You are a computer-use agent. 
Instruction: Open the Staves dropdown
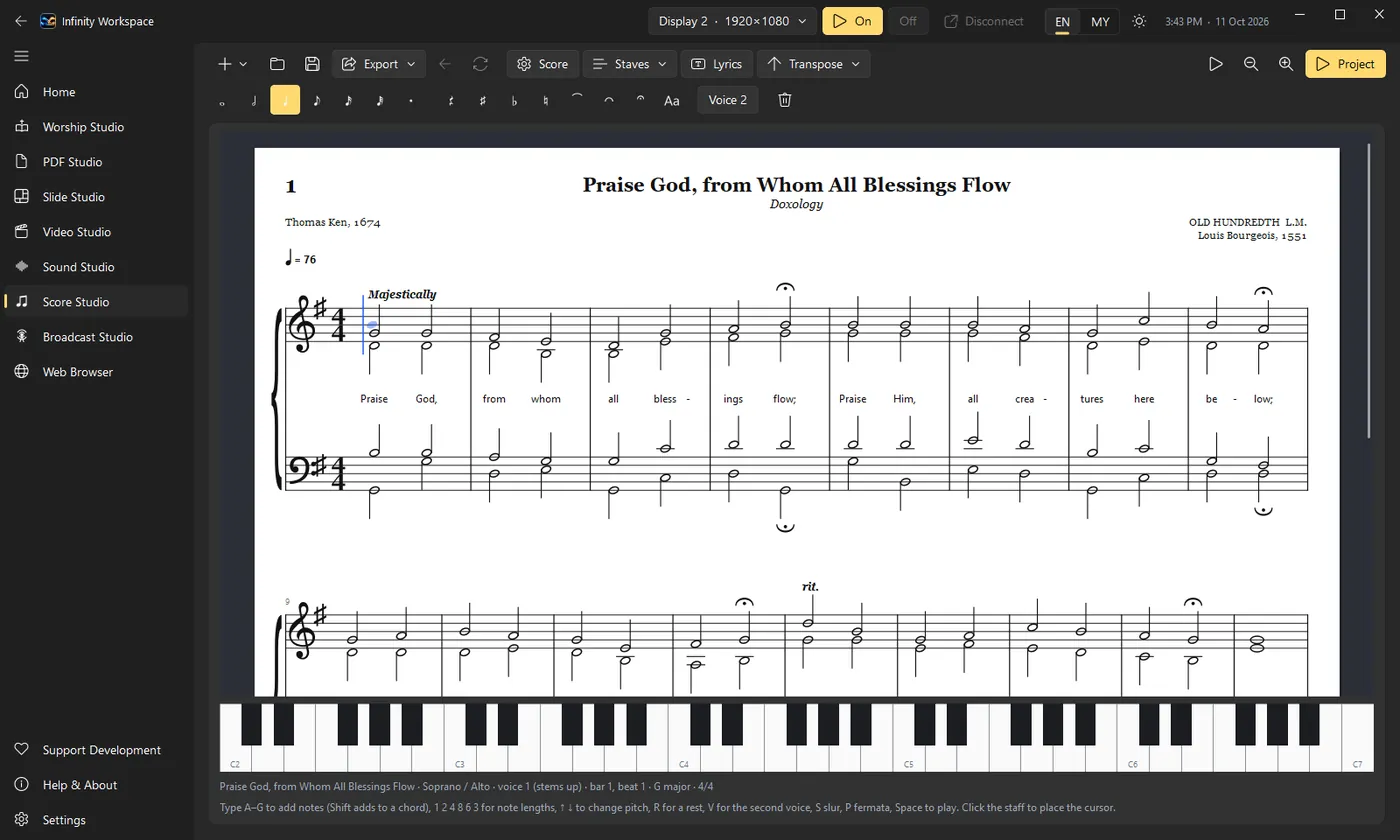[x=629, y=64]
